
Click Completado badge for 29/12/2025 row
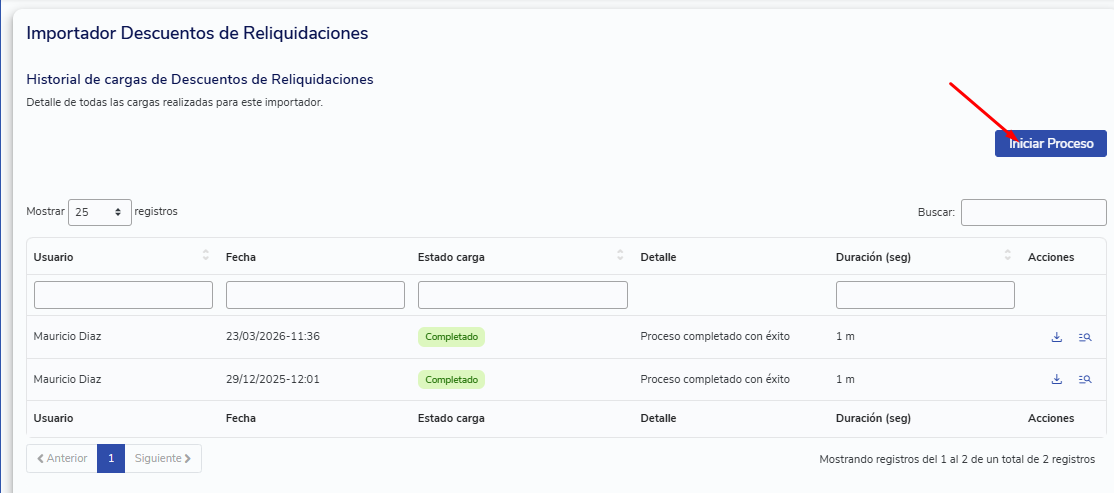pyautogui.click(x=451, y=379)
